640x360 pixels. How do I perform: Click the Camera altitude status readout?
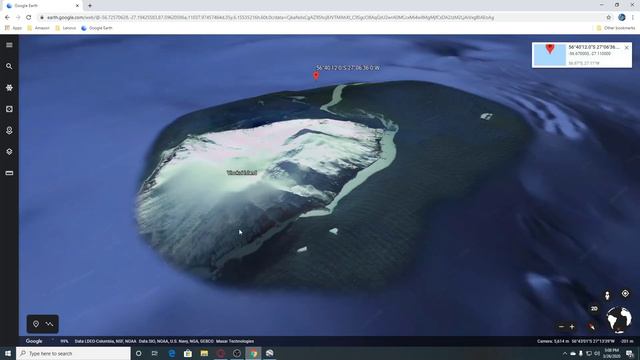point(553,341)
